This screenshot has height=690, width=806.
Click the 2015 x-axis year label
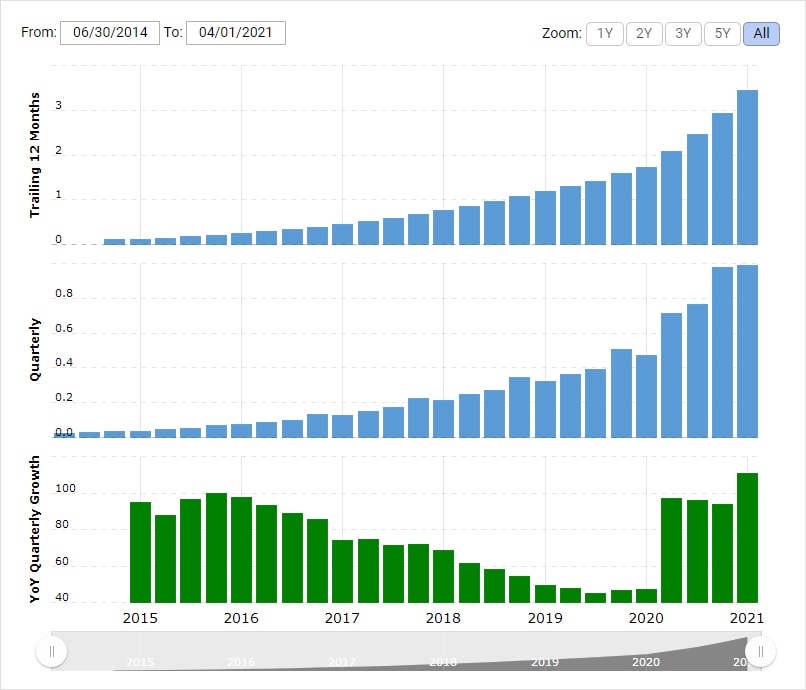coord(140,618)
